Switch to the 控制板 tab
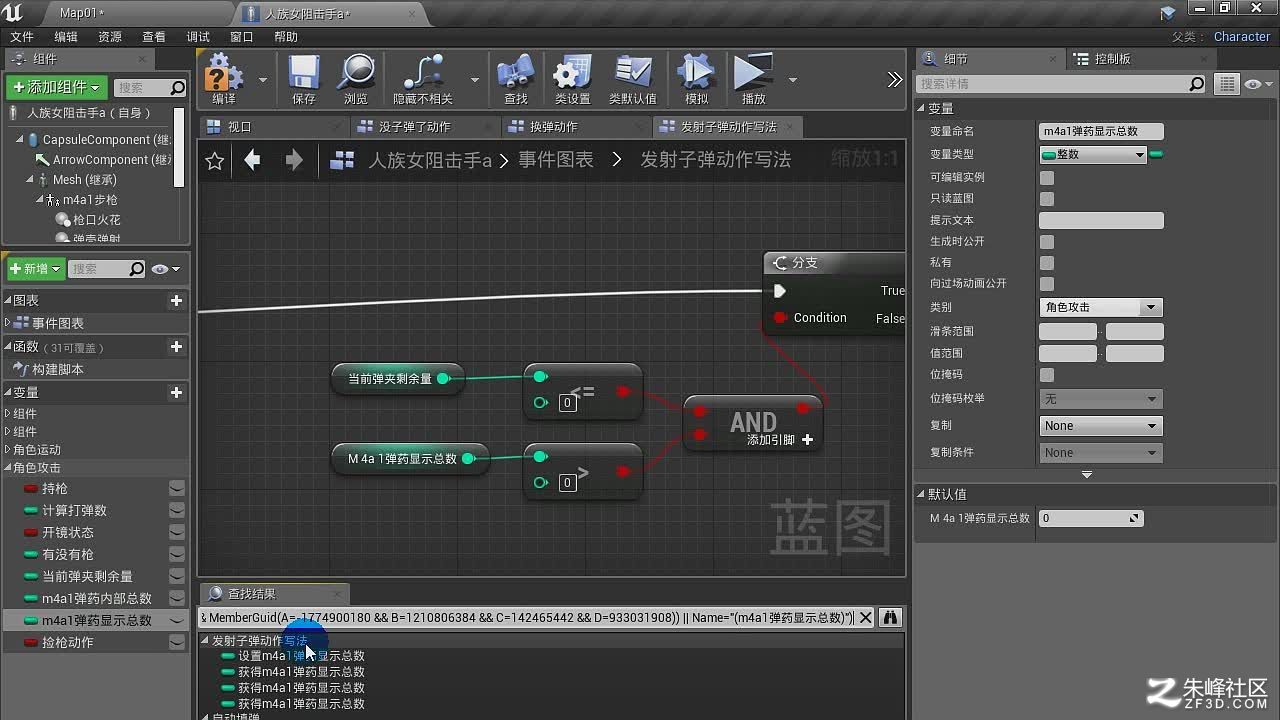The width and height of the screenshot is (1280, 720). pyautogui.click(x=1112, y=59)
